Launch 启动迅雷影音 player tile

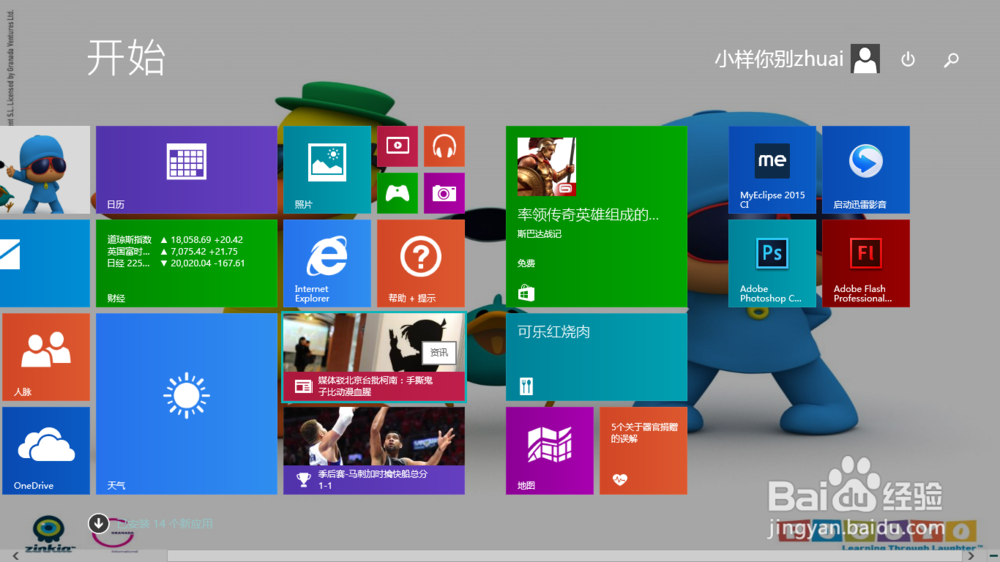pyautogui.click(x=866, y=170)
